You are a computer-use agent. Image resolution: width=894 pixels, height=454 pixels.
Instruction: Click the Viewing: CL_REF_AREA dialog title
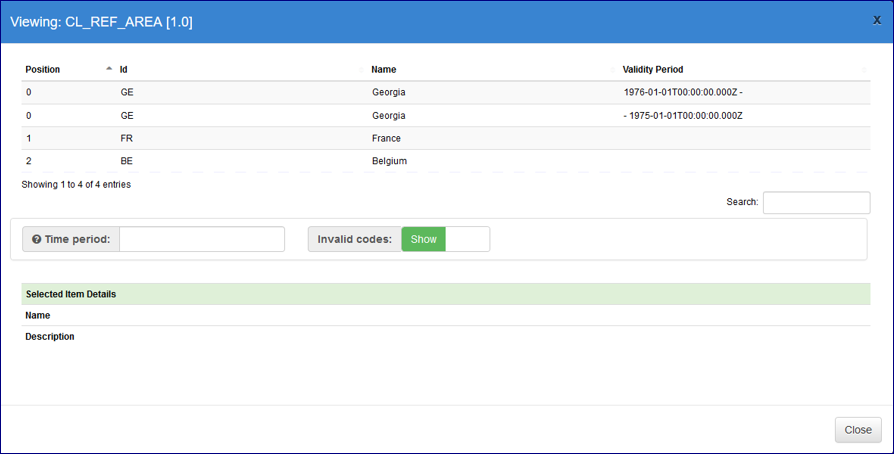point(101,21)
